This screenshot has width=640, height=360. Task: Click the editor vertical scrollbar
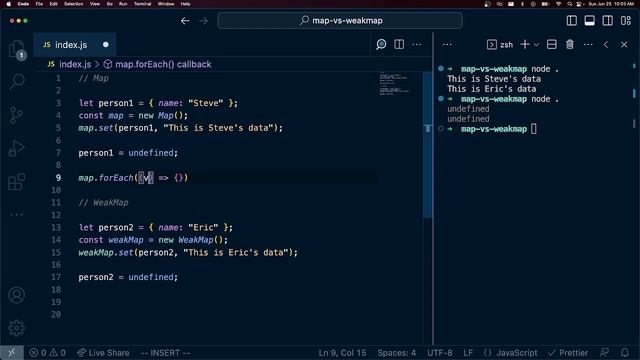pyautogui.click(x=427, y=146)
